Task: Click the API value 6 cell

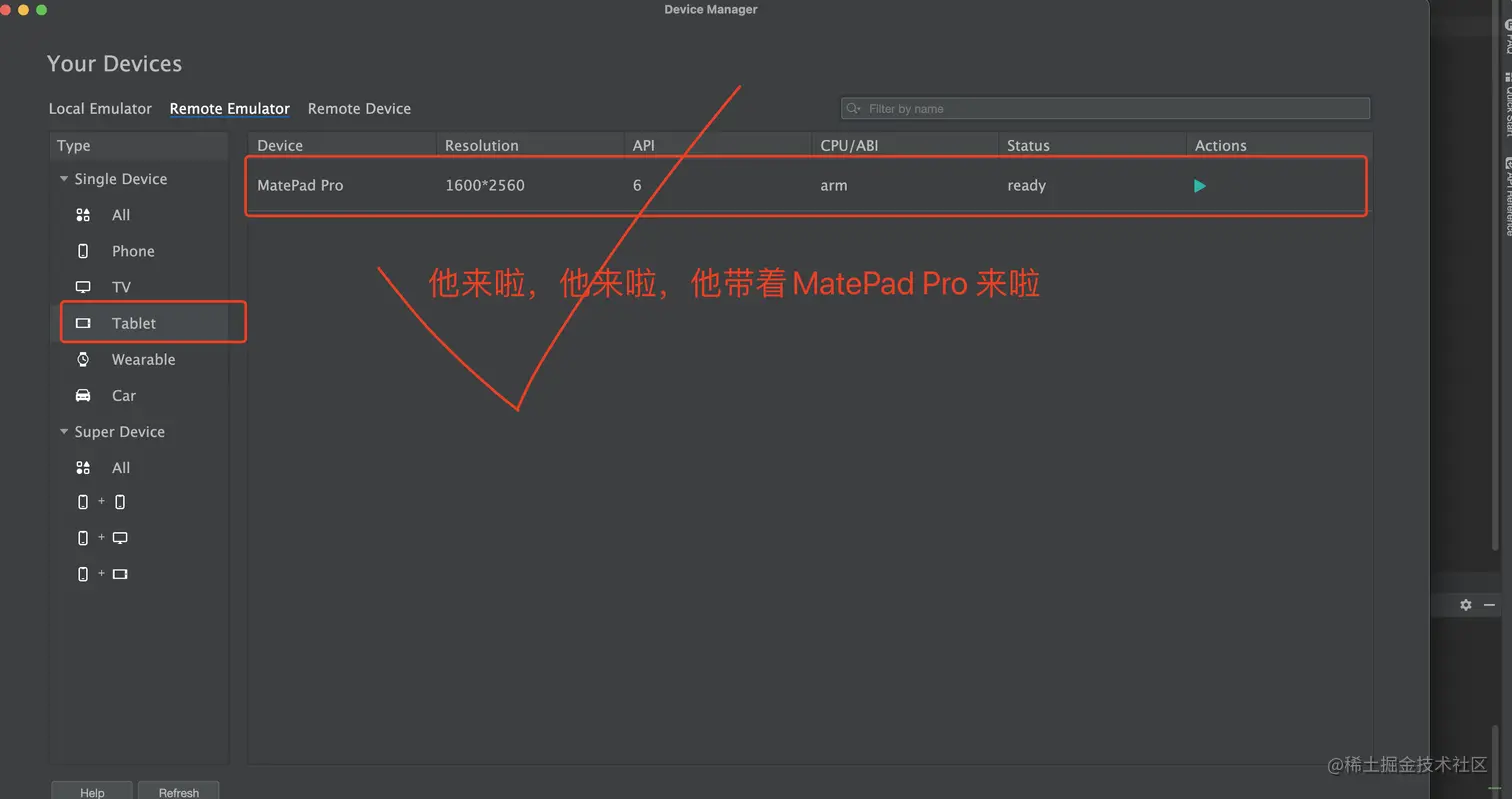Action: coord(637,185)
